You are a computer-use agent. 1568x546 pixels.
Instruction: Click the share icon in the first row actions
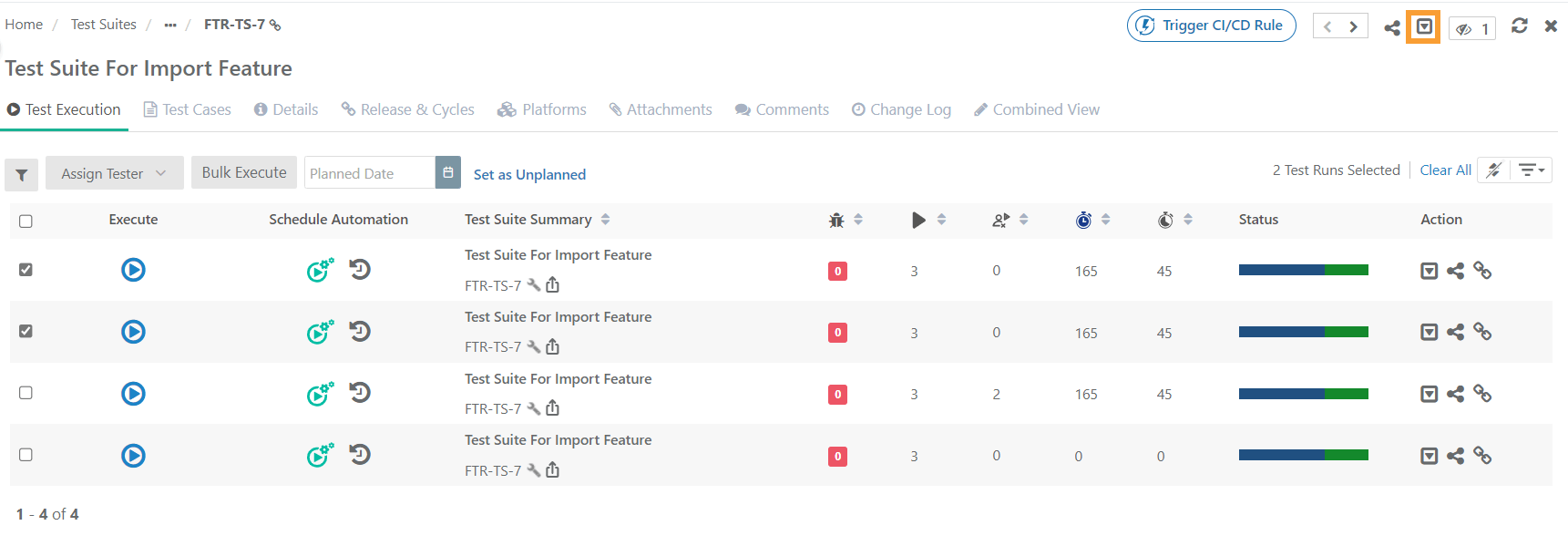1455,271
